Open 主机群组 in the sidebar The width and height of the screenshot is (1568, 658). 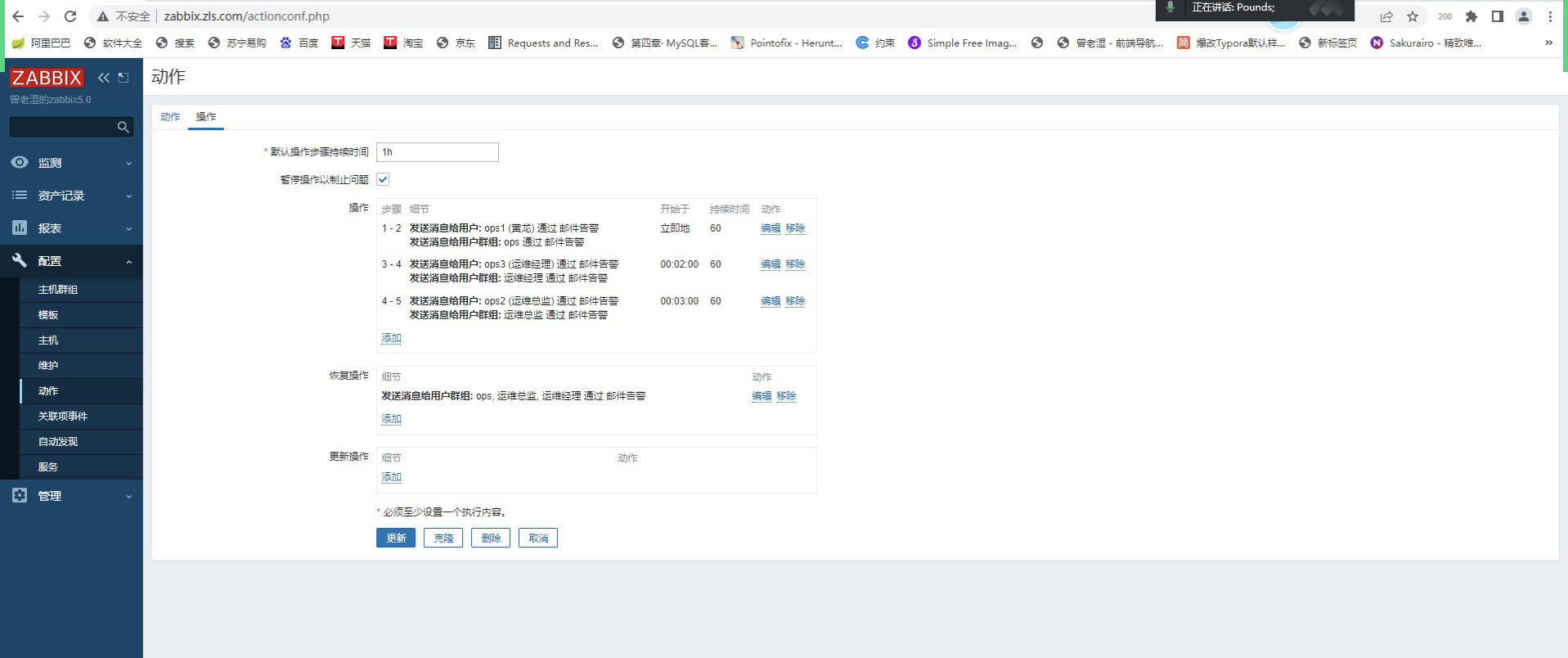click(81, 290)
